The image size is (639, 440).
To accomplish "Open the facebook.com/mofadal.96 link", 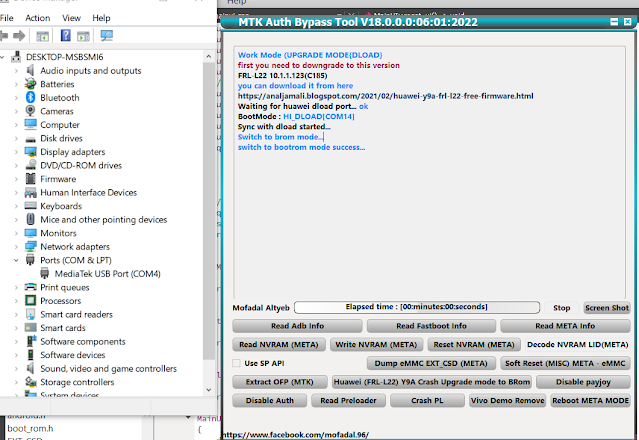I will pos(295,435).
